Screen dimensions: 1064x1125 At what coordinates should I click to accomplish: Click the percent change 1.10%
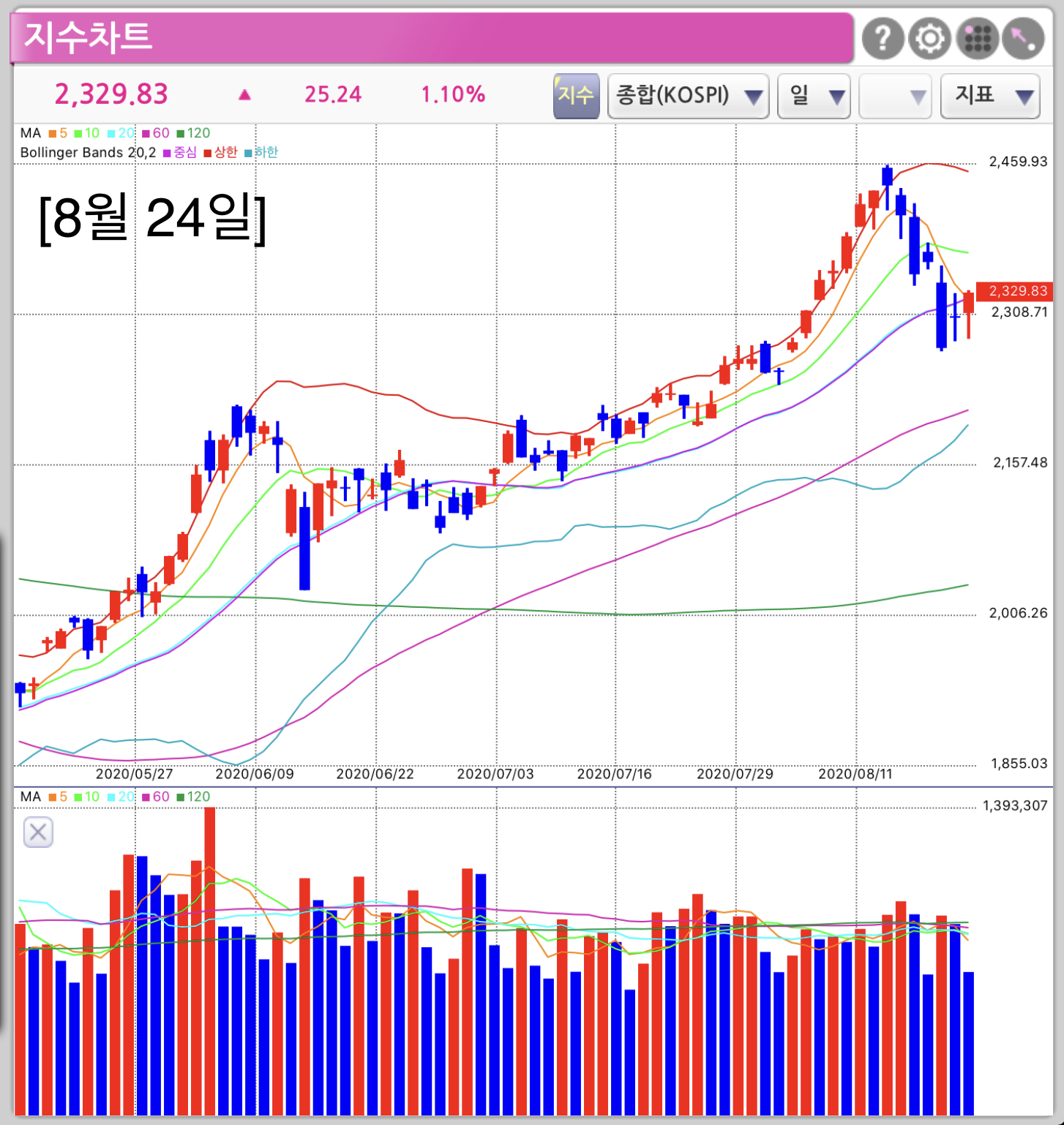[453, 94]
